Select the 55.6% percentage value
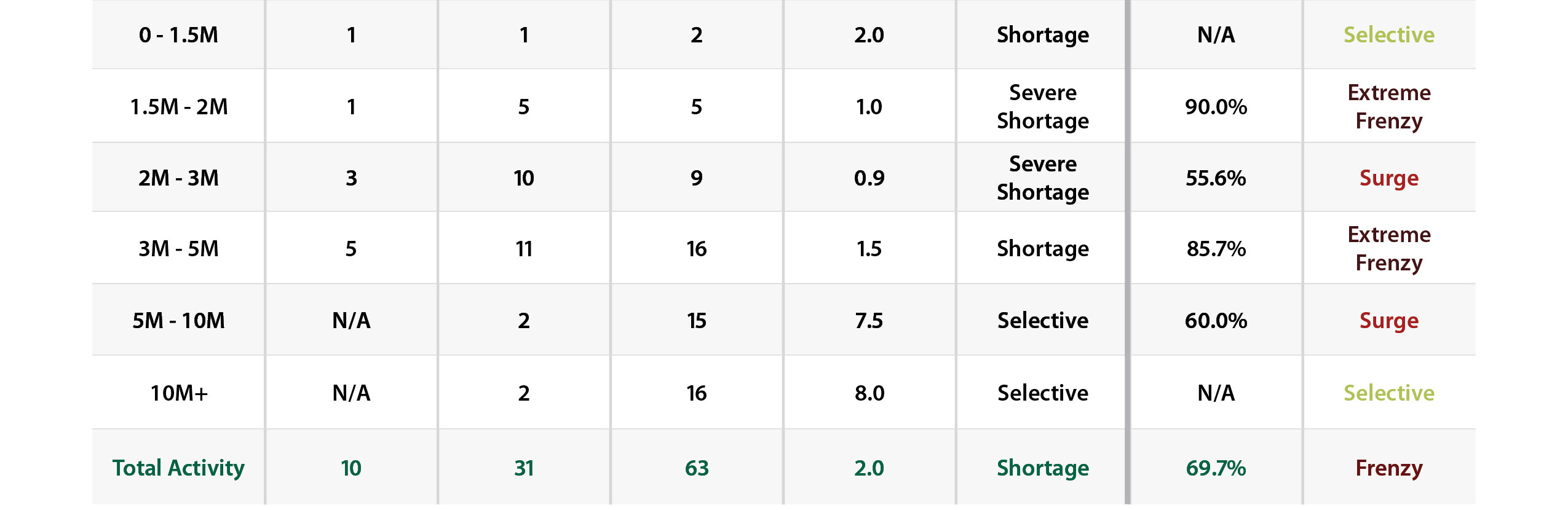 1216,178
